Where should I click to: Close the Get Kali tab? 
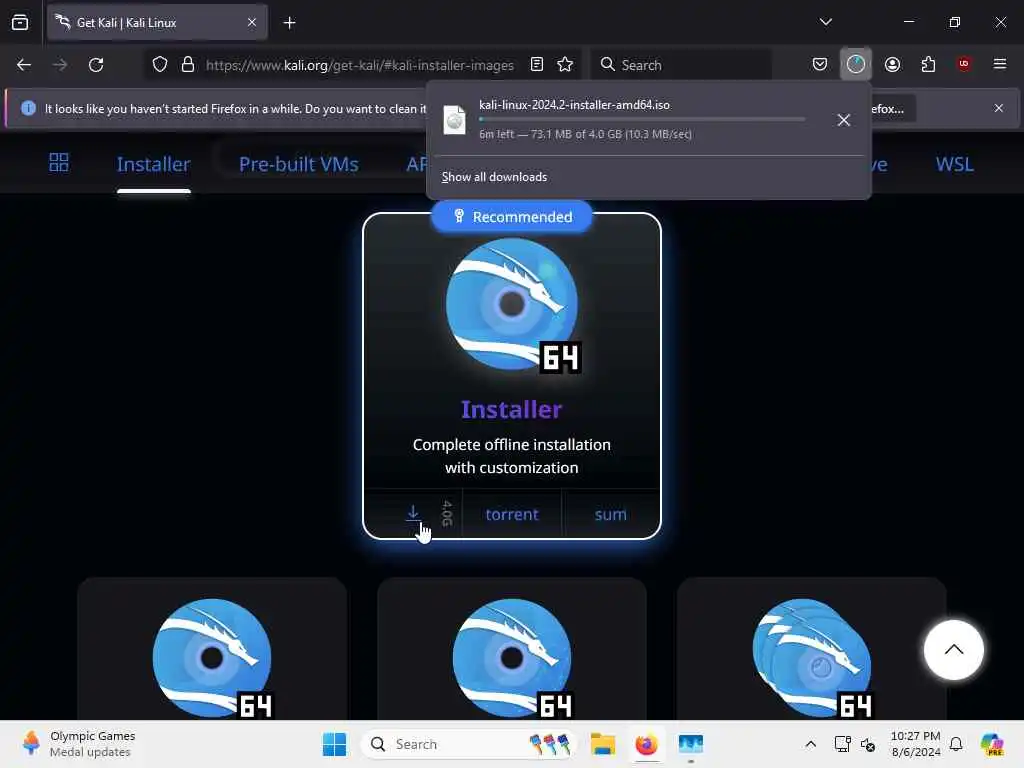point(251,23)
